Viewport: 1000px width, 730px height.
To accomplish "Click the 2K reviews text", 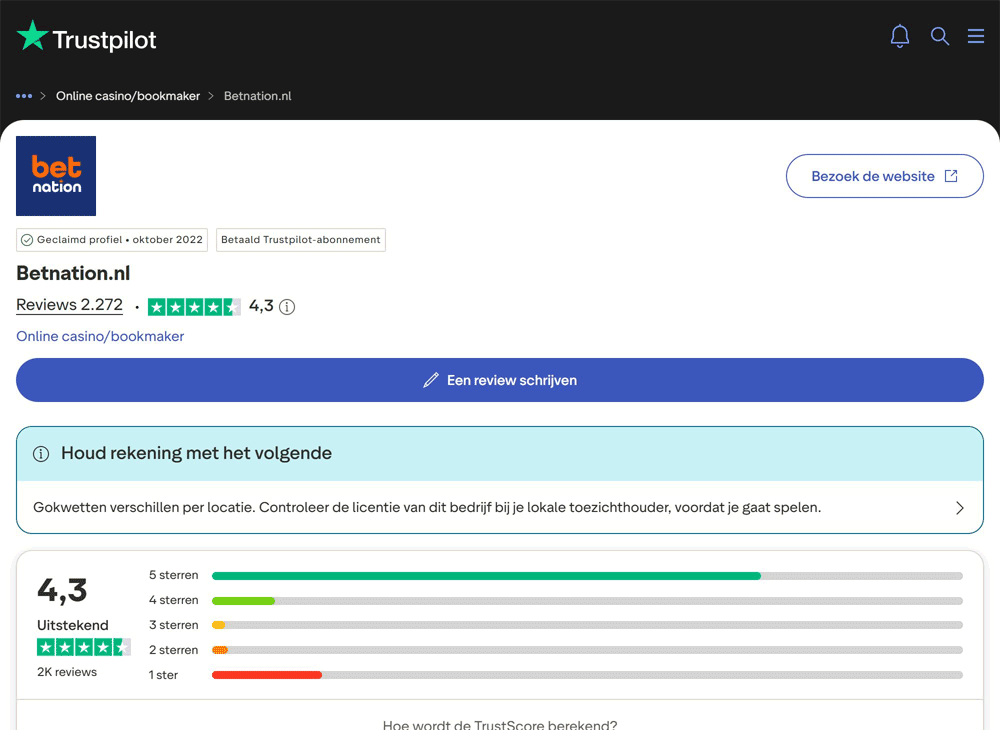I will tap(67, 672).
